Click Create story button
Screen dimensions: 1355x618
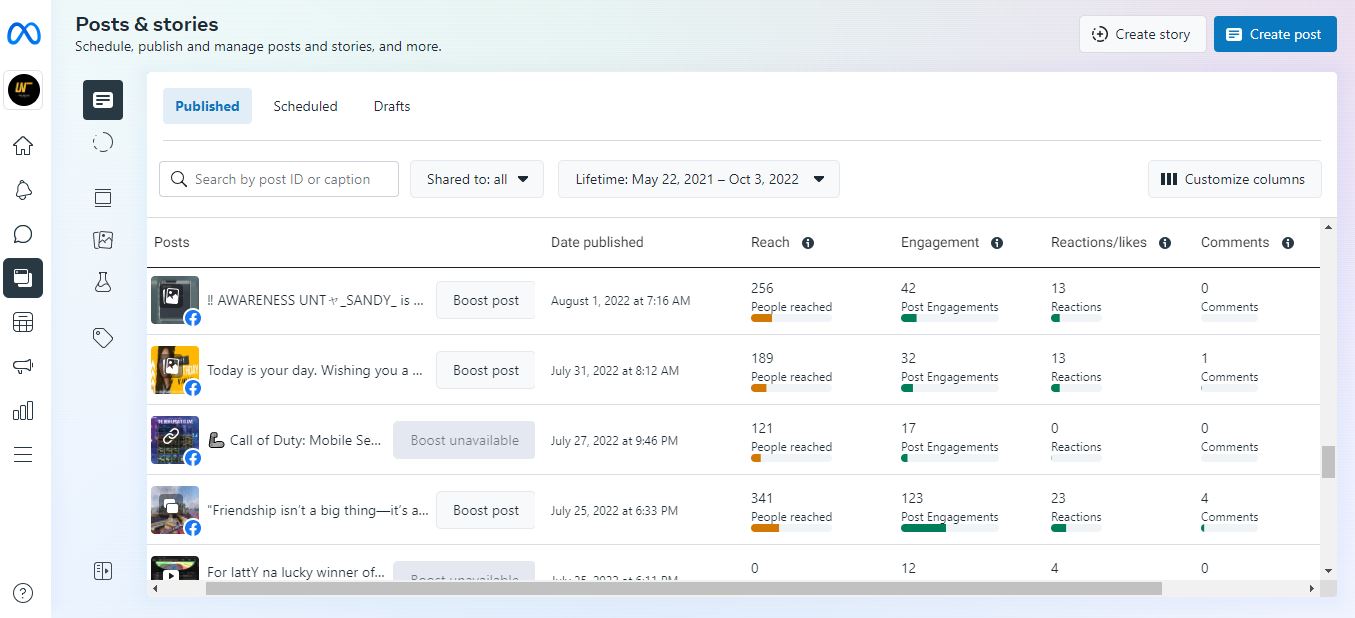tap(1142, 34)
